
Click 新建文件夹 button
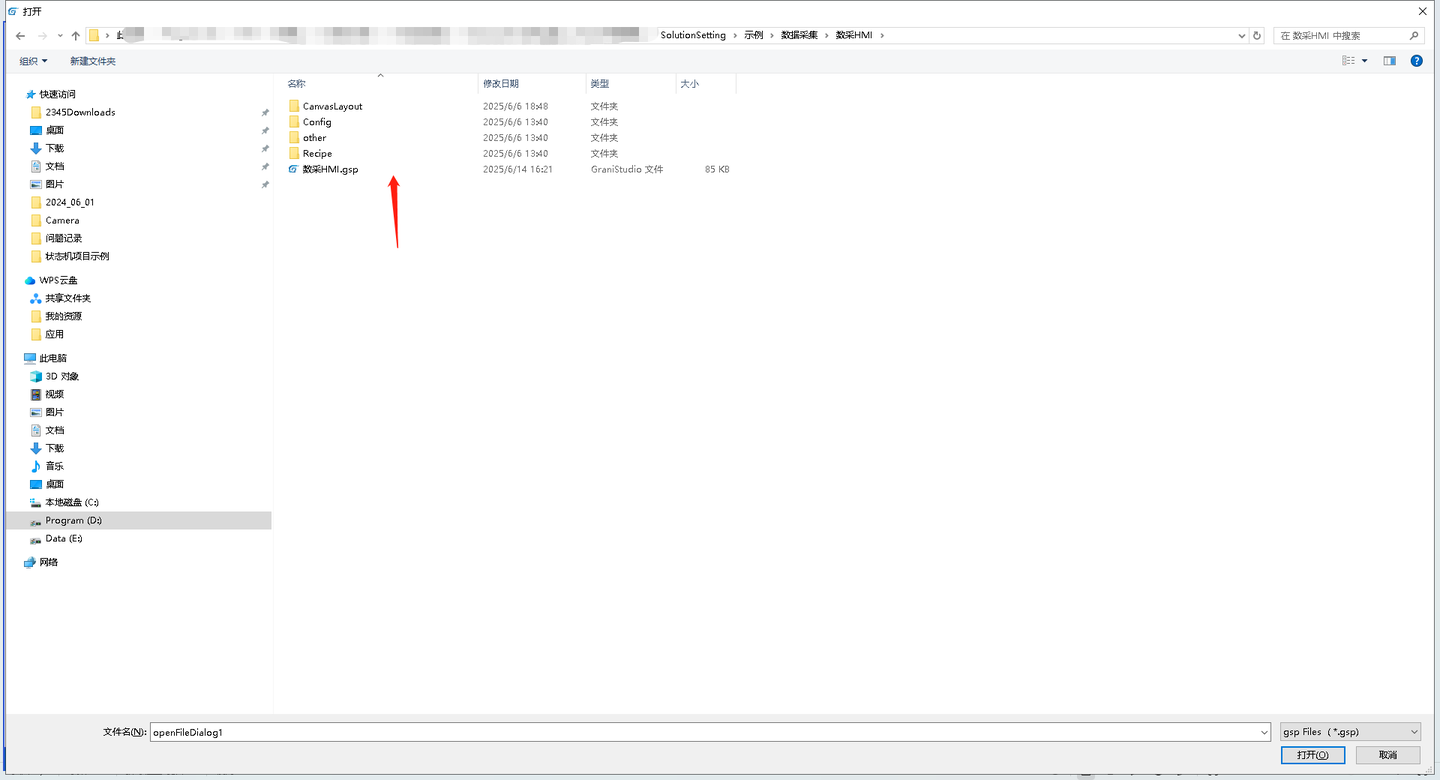click(x=93, y=61)
